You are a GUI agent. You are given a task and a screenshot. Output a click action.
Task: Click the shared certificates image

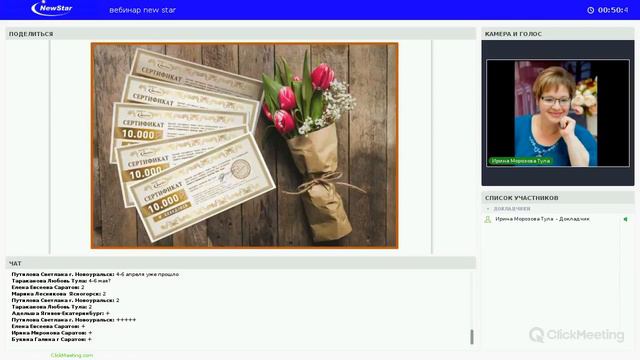click(x=244, y=146)
